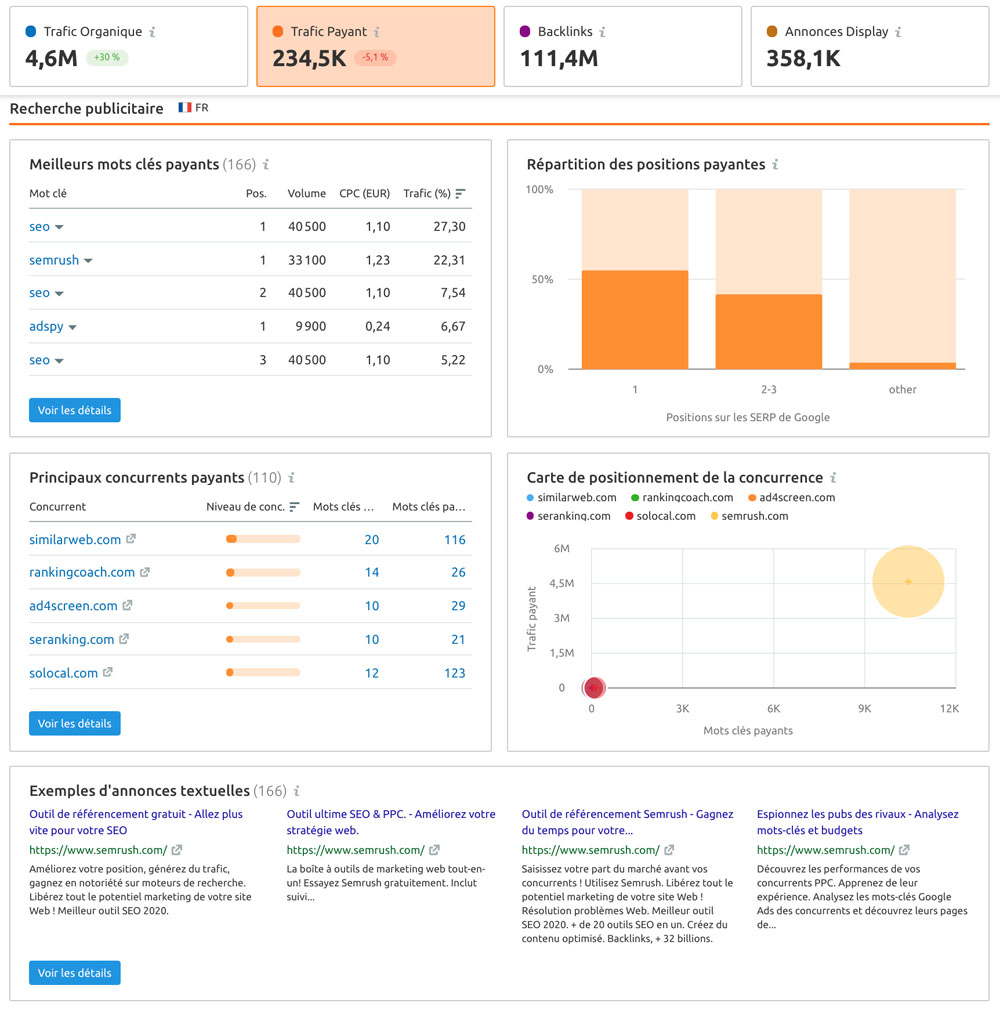This screenshot has height=1014, width=1000.
Task: Show info for Carte de positionnement
Action: pos(834,478)
